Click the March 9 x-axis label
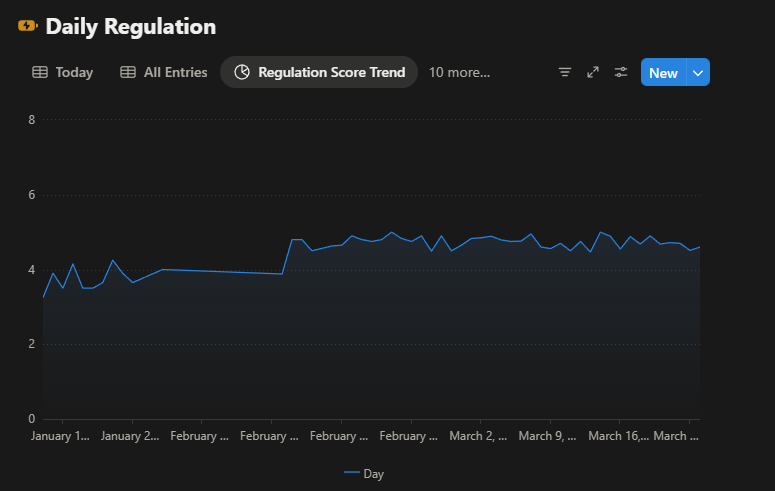This screenshot has height=491, width=775. point(547,436)
